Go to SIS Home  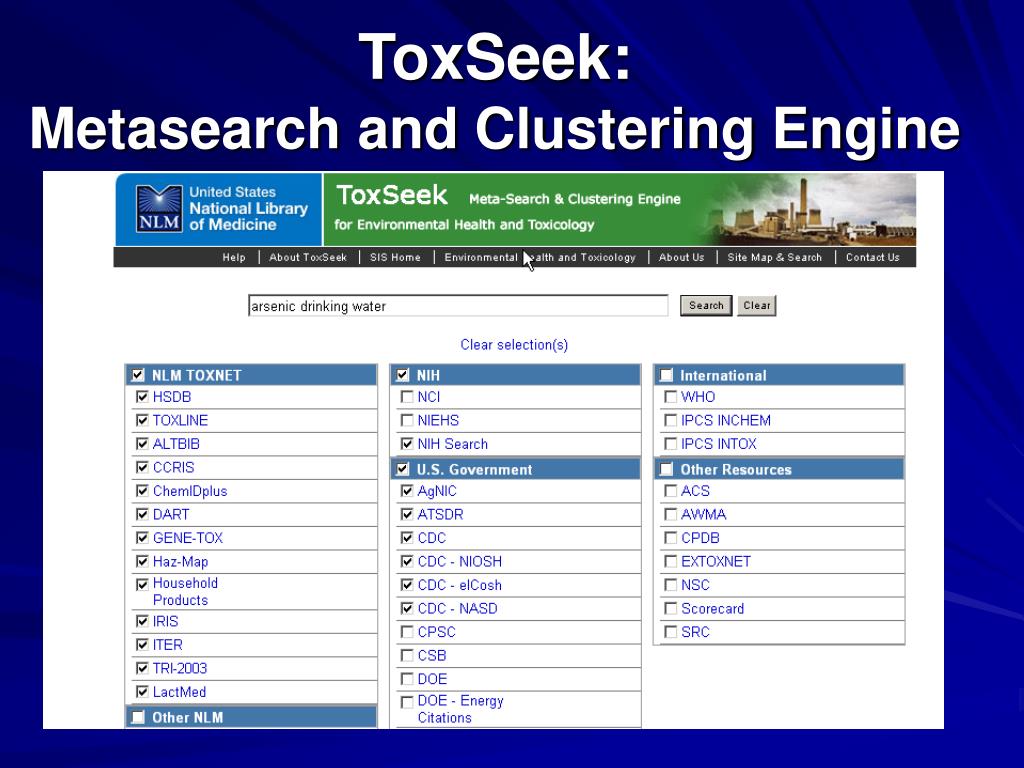[x=395, y=257]
